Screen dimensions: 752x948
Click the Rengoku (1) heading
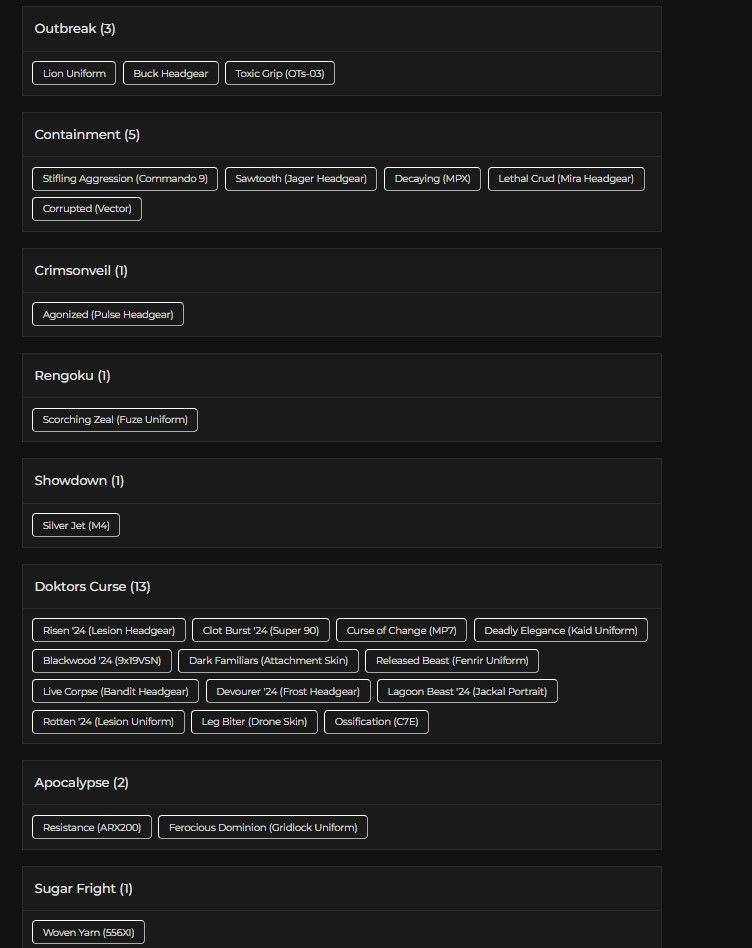(x=73, y=376)
